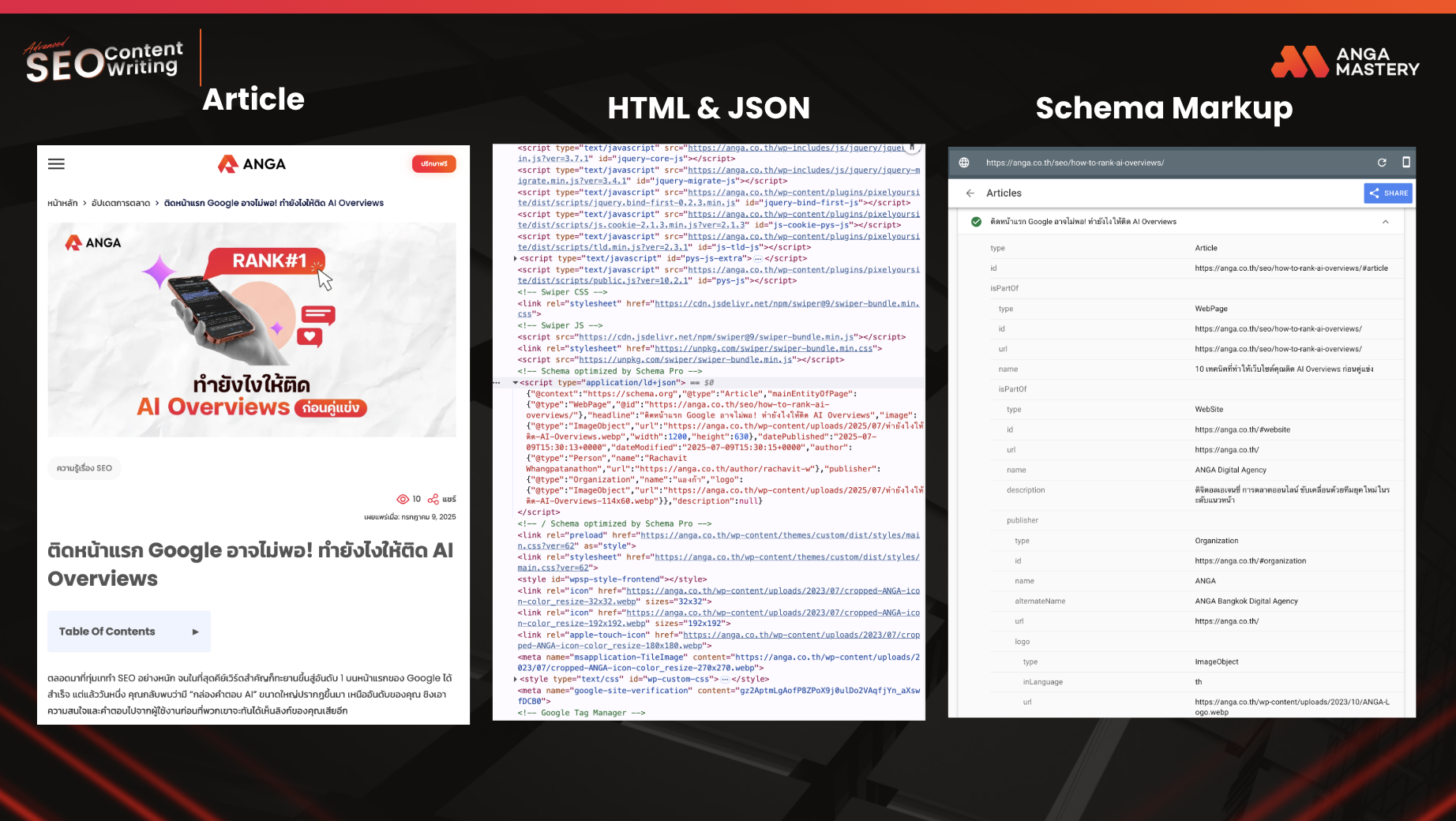Click the share icon beside the view count

pyautogui.click(x=433, y=499)
